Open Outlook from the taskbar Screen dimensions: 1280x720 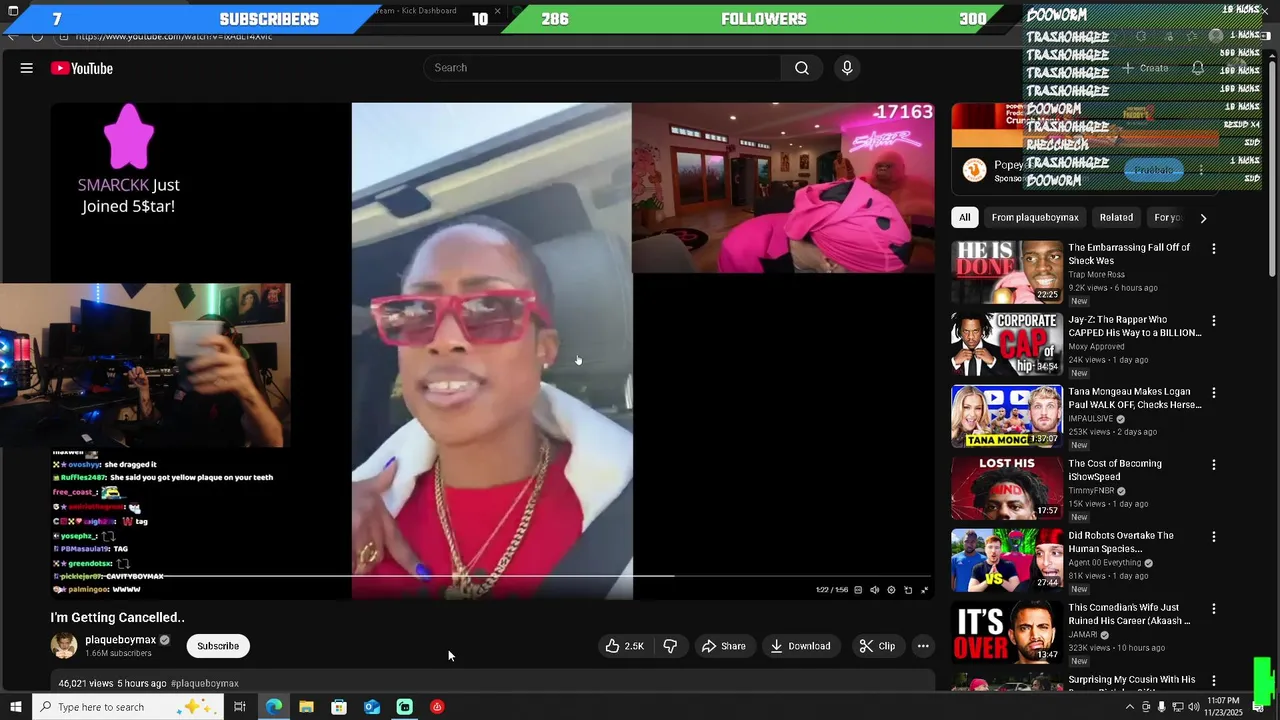point(372,707)
